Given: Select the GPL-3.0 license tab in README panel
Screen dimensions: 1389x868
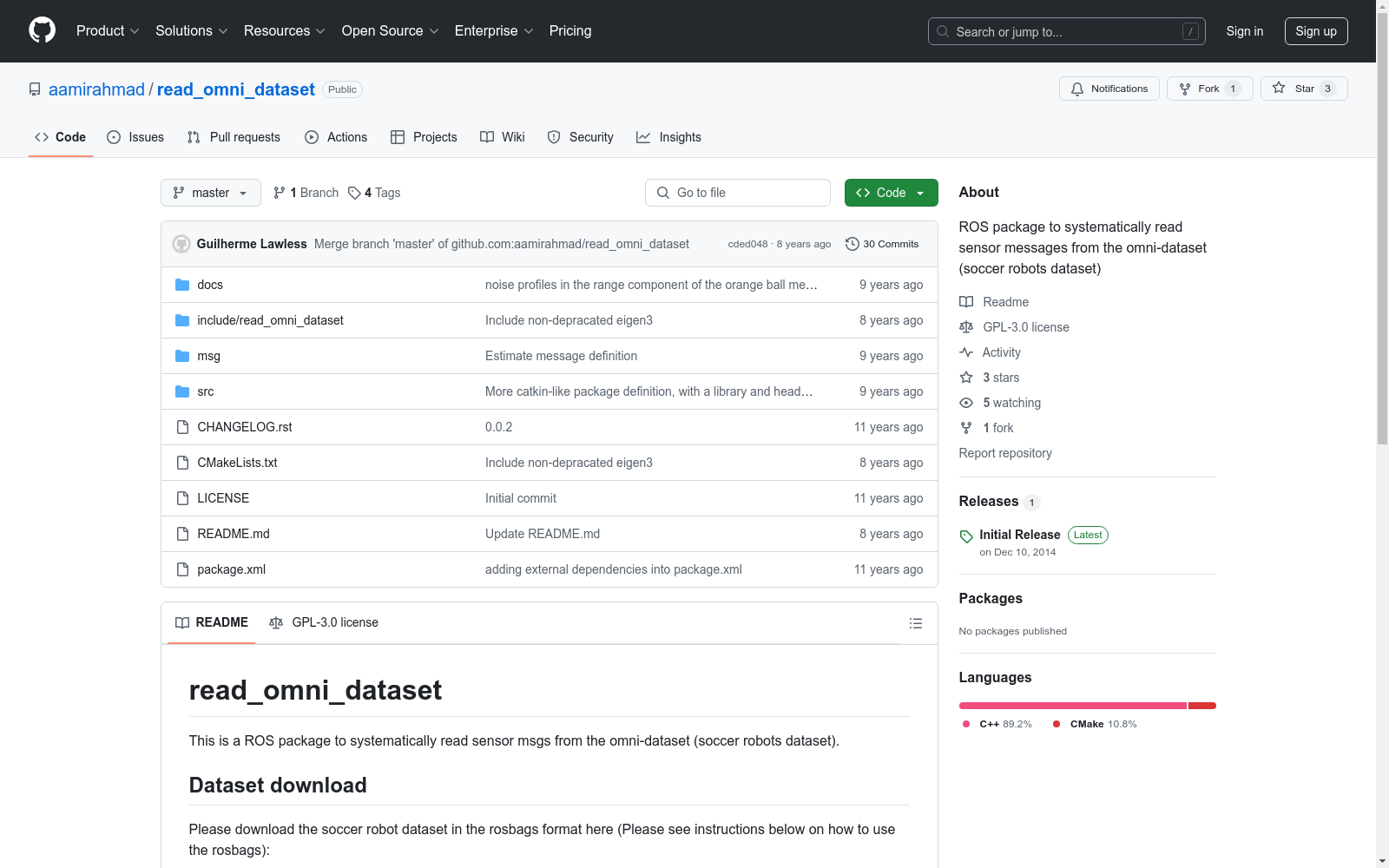Looking at the screenshot, I should click(324, 622).
